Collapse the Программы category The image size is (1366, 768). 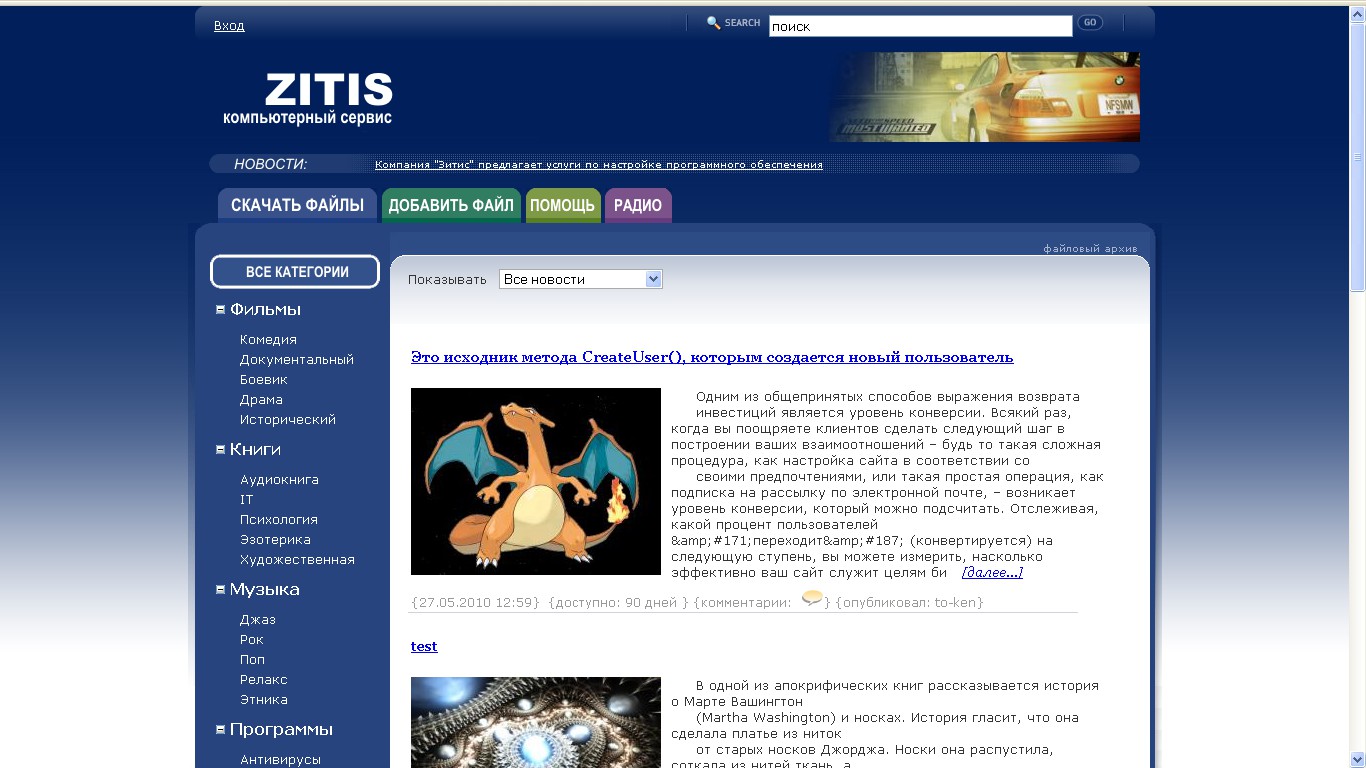220,730
